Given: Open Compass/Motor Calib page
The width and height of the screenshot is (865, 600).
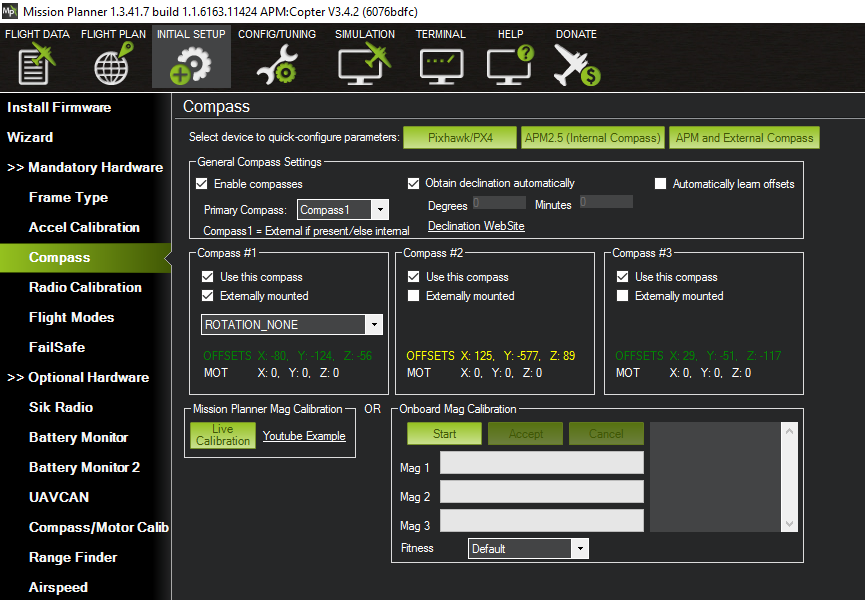Looking at the screenshot, I should (x=99, y=527).
